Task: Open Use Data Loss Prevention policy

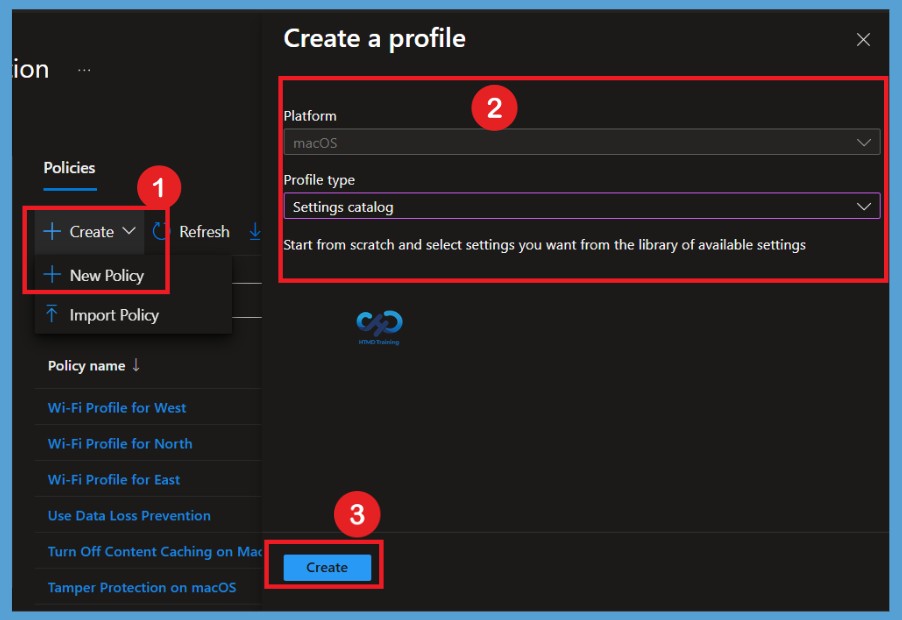Action: coord(129,515)
